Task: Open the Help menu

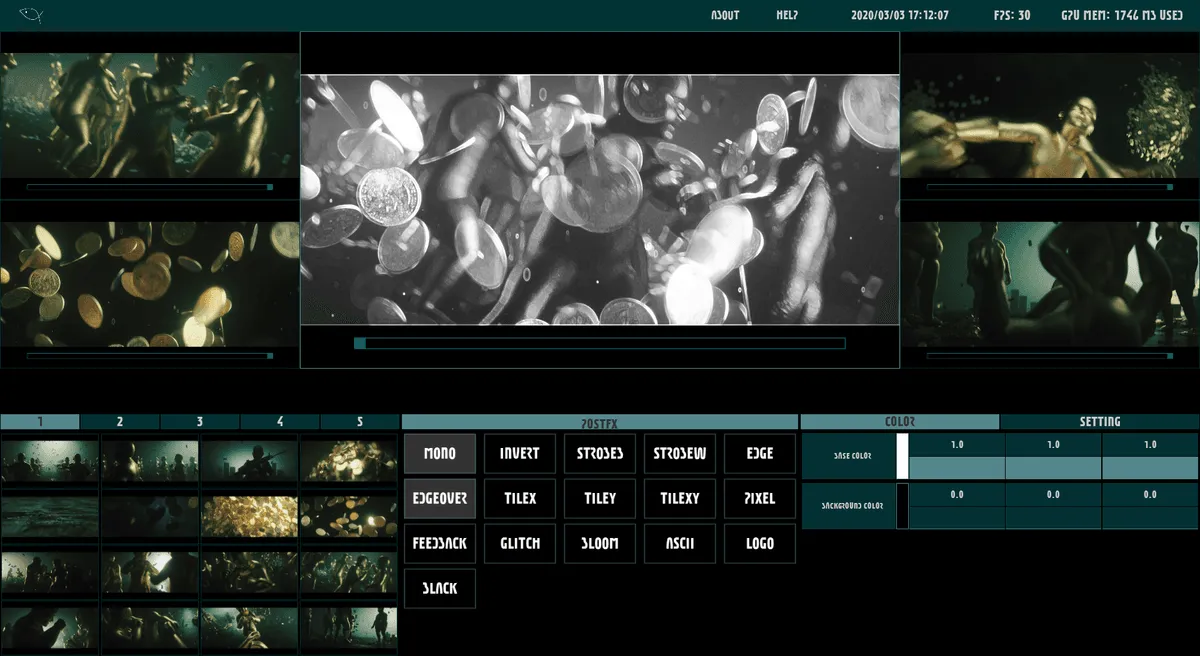Action: point(787,15)
